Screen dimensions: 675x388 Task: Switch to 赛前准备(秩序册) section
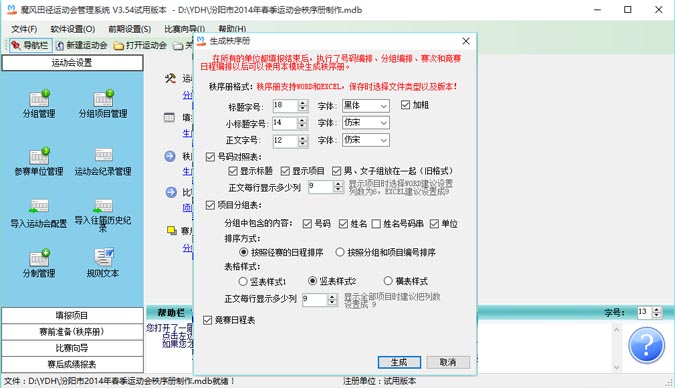[72, 332]
